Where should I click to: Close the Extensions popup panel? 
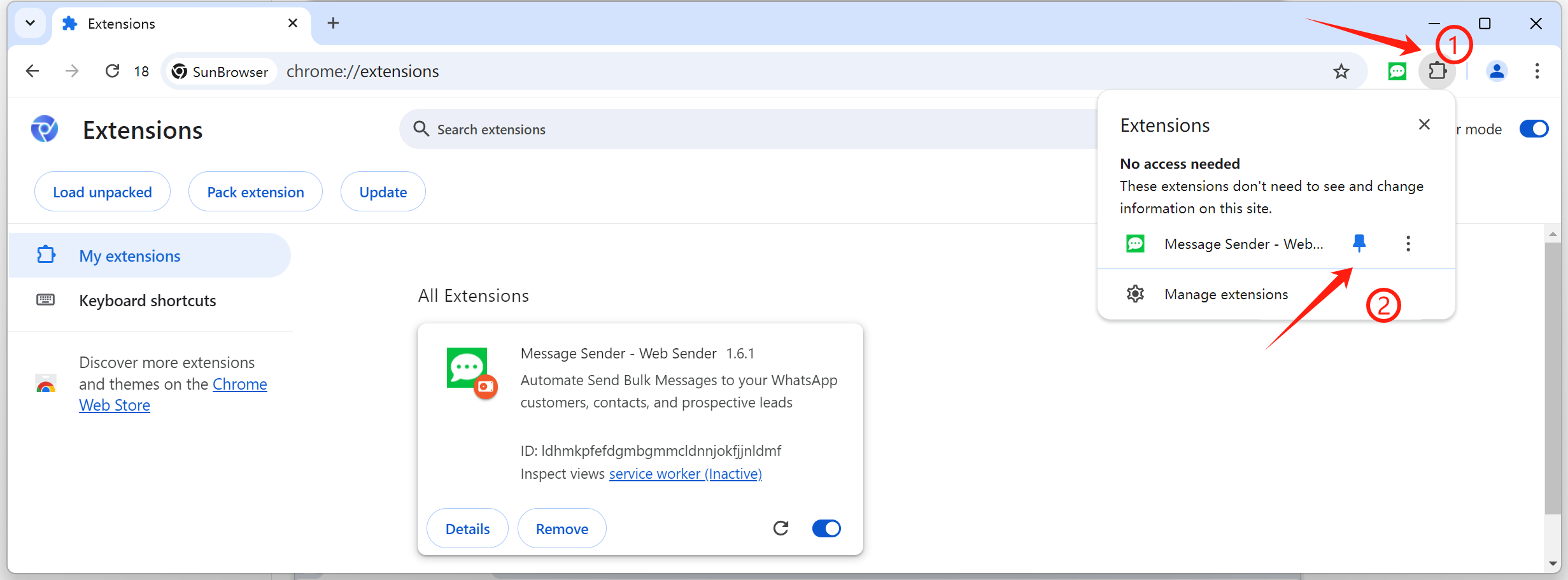click(1424, 125)
